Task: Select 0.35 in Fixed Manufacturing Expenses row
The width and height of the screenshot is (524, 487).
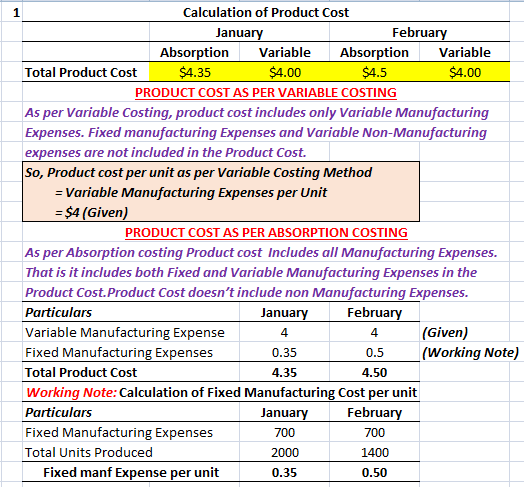Action: point(284,352)
